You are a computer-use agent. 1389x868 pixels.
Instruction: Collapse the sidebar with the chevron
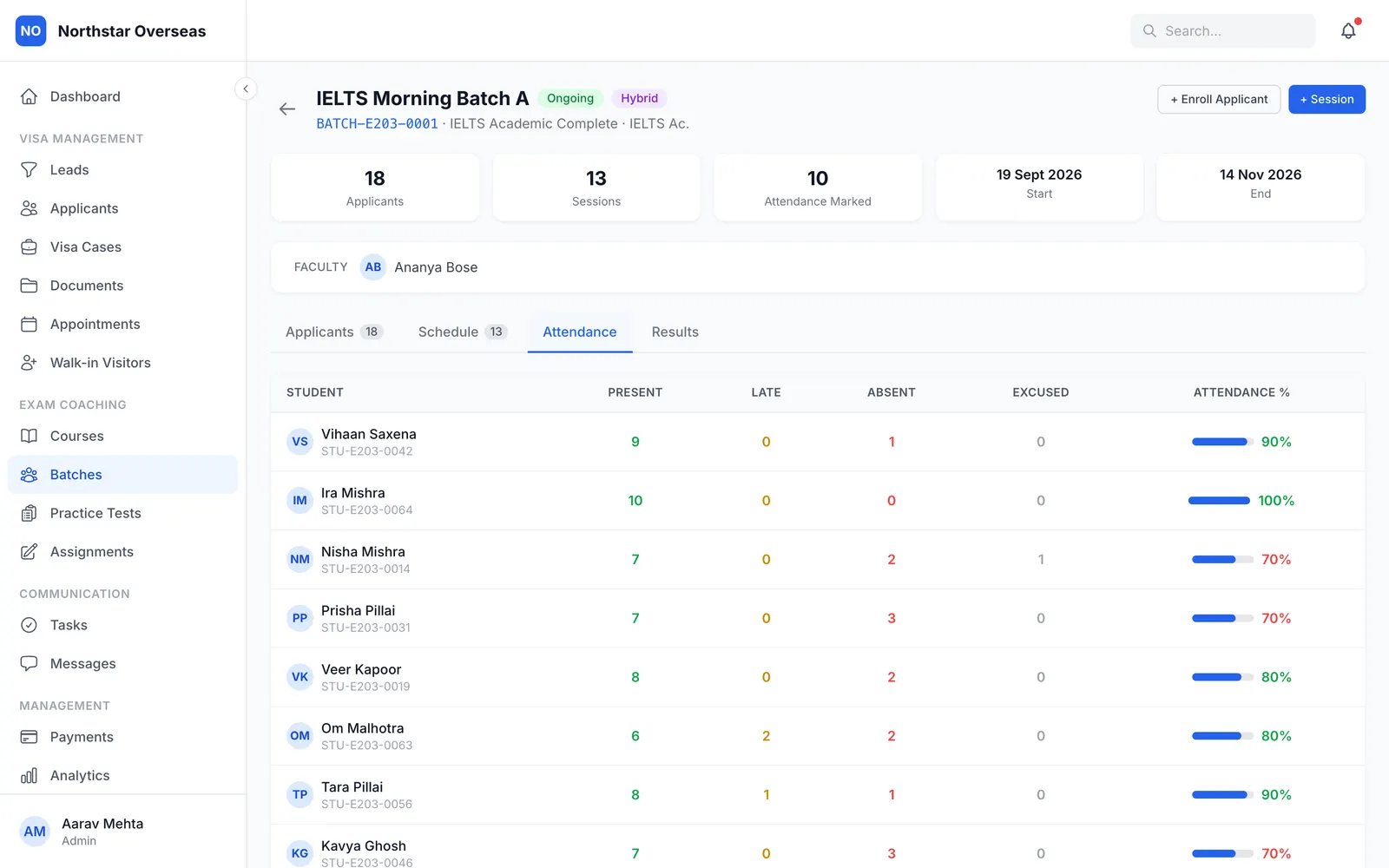[246, 89]
